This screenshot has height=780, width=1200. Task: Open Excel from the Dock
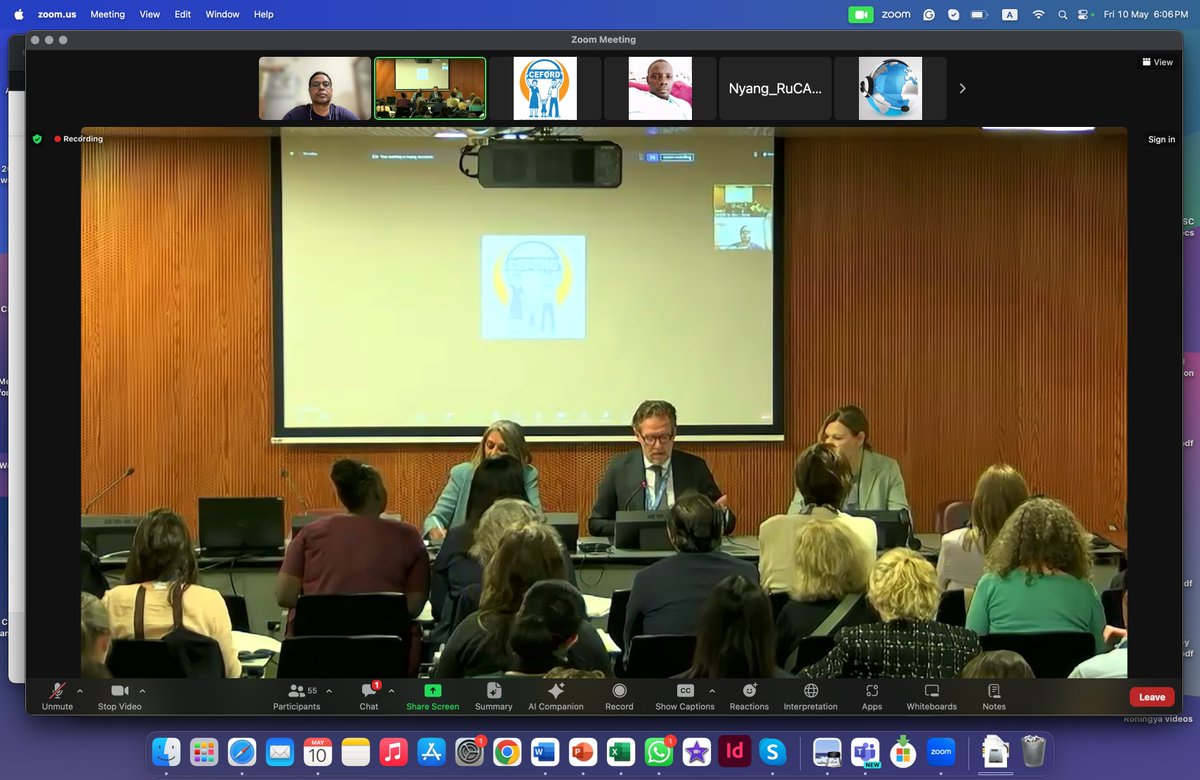[621, 752]
